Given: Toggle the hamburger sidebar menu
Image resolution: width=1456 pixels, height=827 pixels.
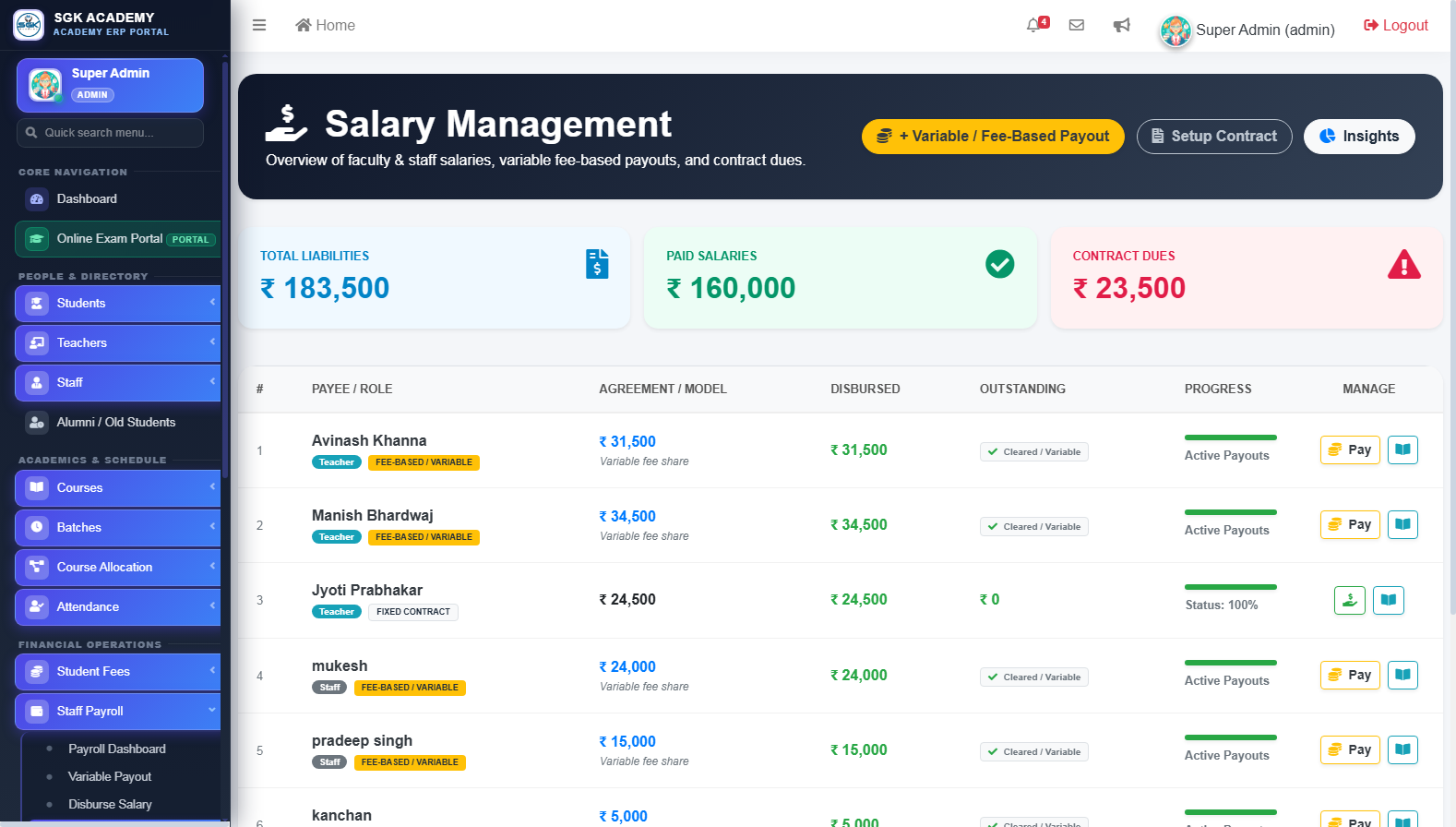Looking at the screenshot, I should click(259, 25).
